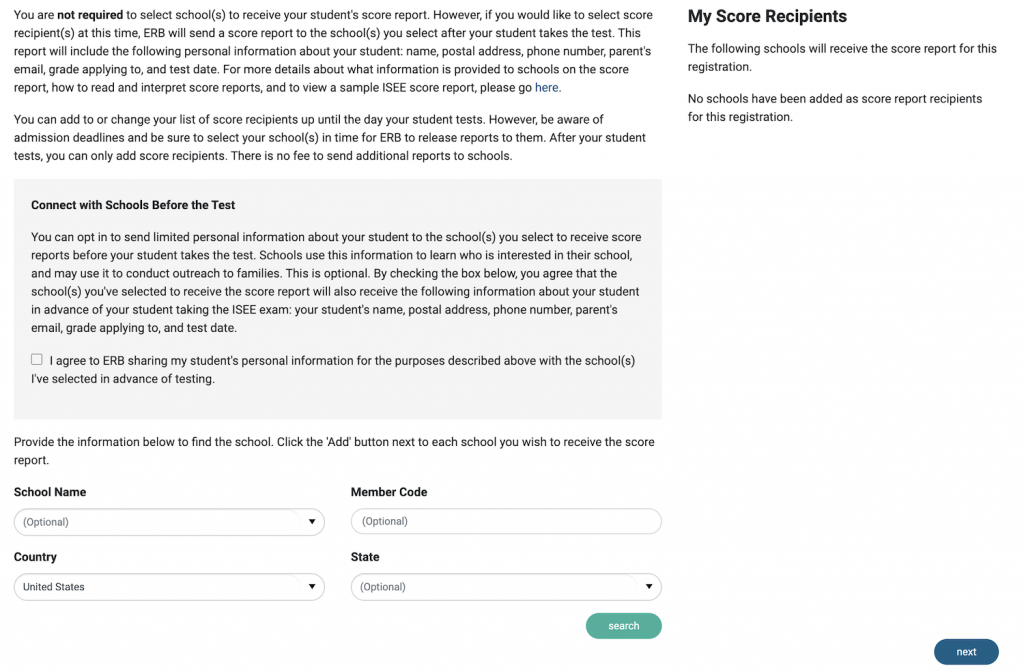Follow the "here" sample score report link

click(x=546, y=88)
